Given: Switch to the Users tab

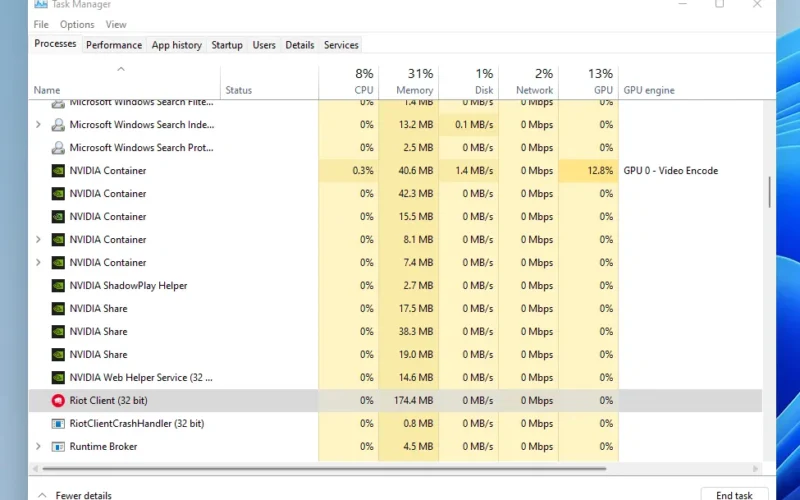Looking at the screenshot, I should [264, 45].
